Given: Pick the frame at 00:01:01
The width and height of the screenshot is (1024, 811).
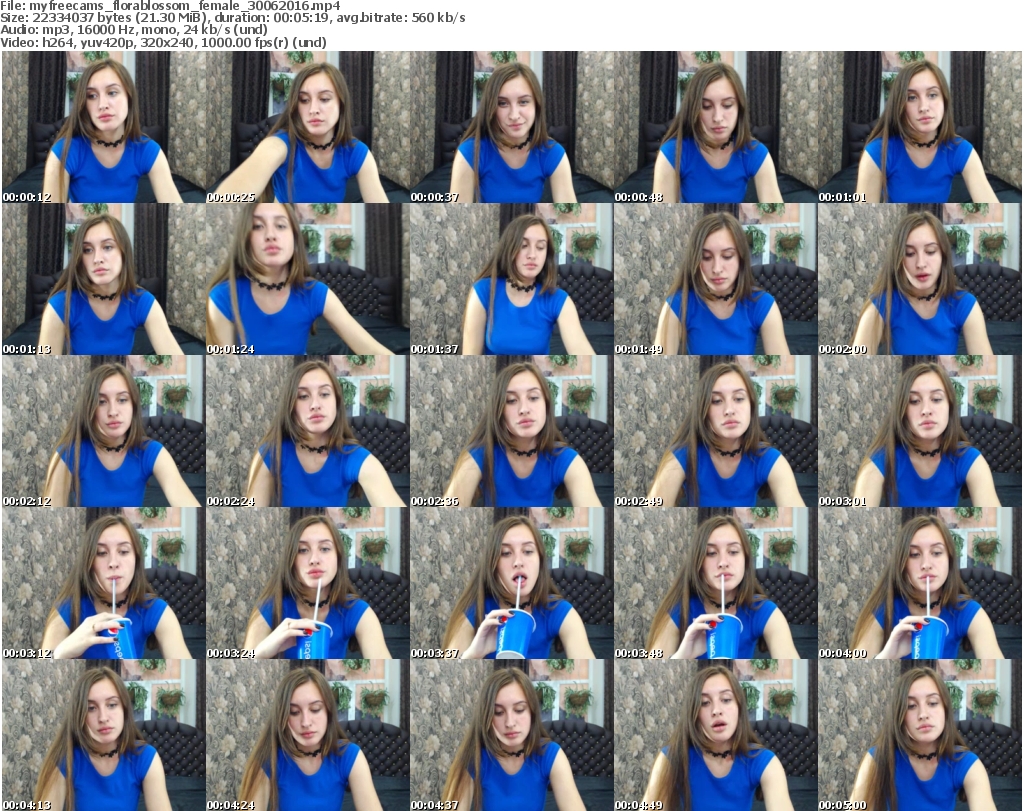Looking at the screenshot, I should (918, 127).
